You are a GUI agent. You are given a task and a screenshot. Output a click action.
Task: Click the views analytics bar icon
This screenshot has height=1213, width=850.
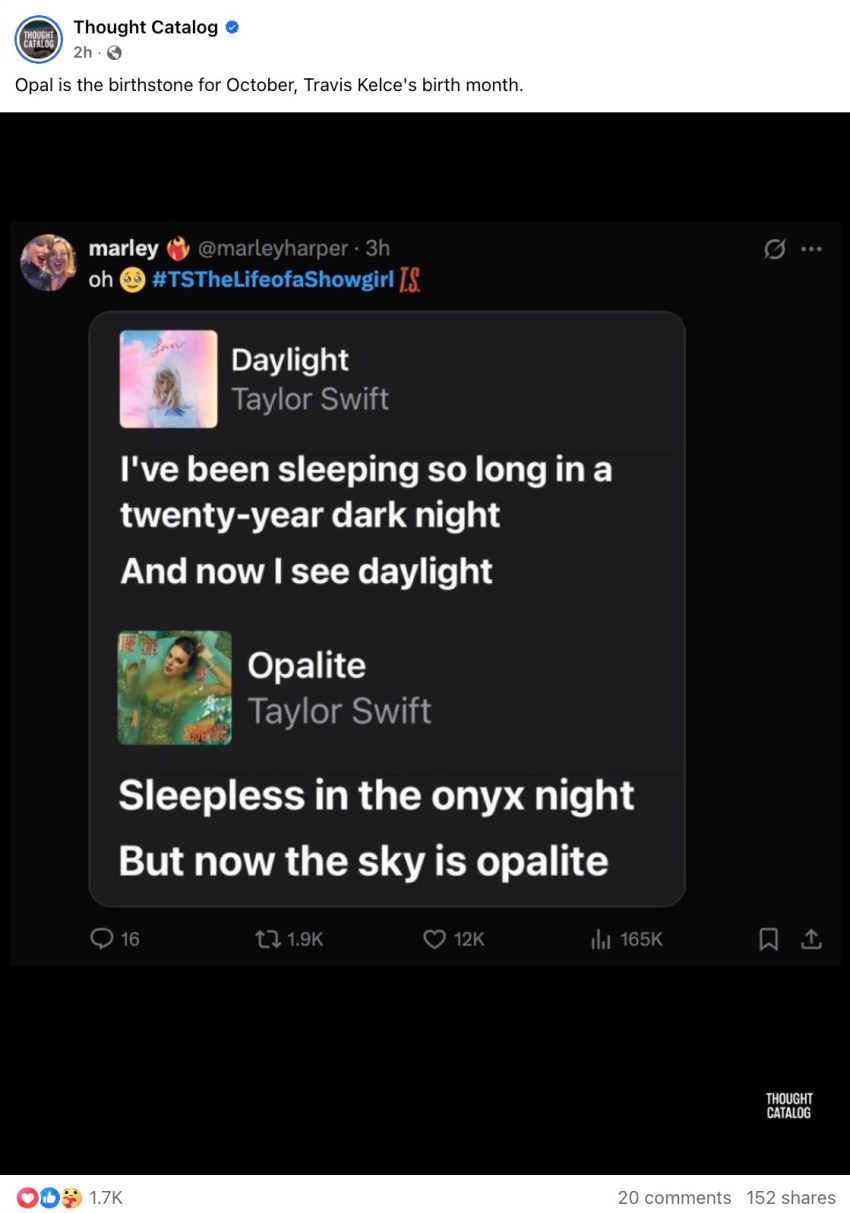(601, 939)
